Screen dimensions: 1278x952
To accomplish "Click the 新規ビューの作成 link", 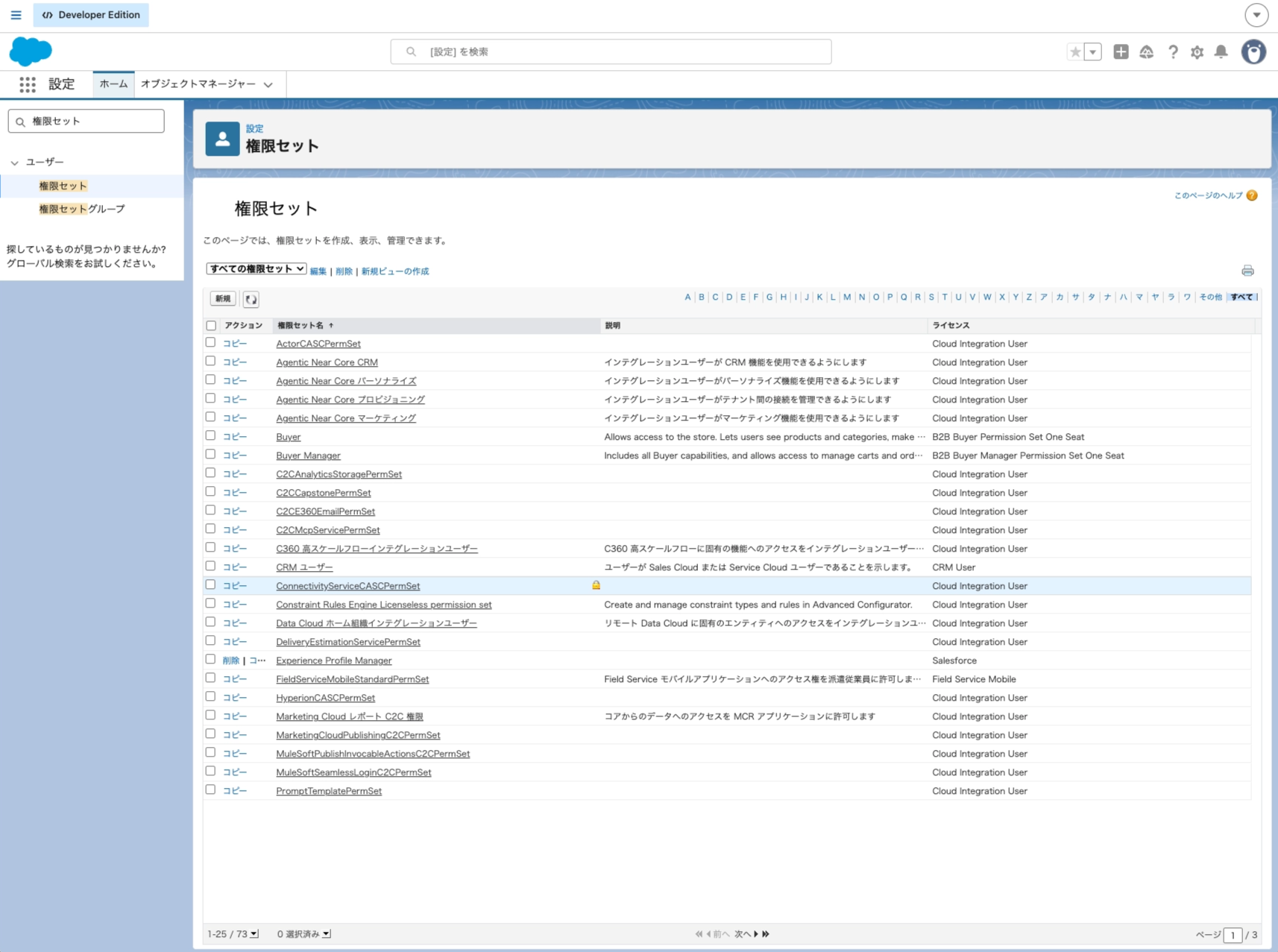I will [395, 271].
